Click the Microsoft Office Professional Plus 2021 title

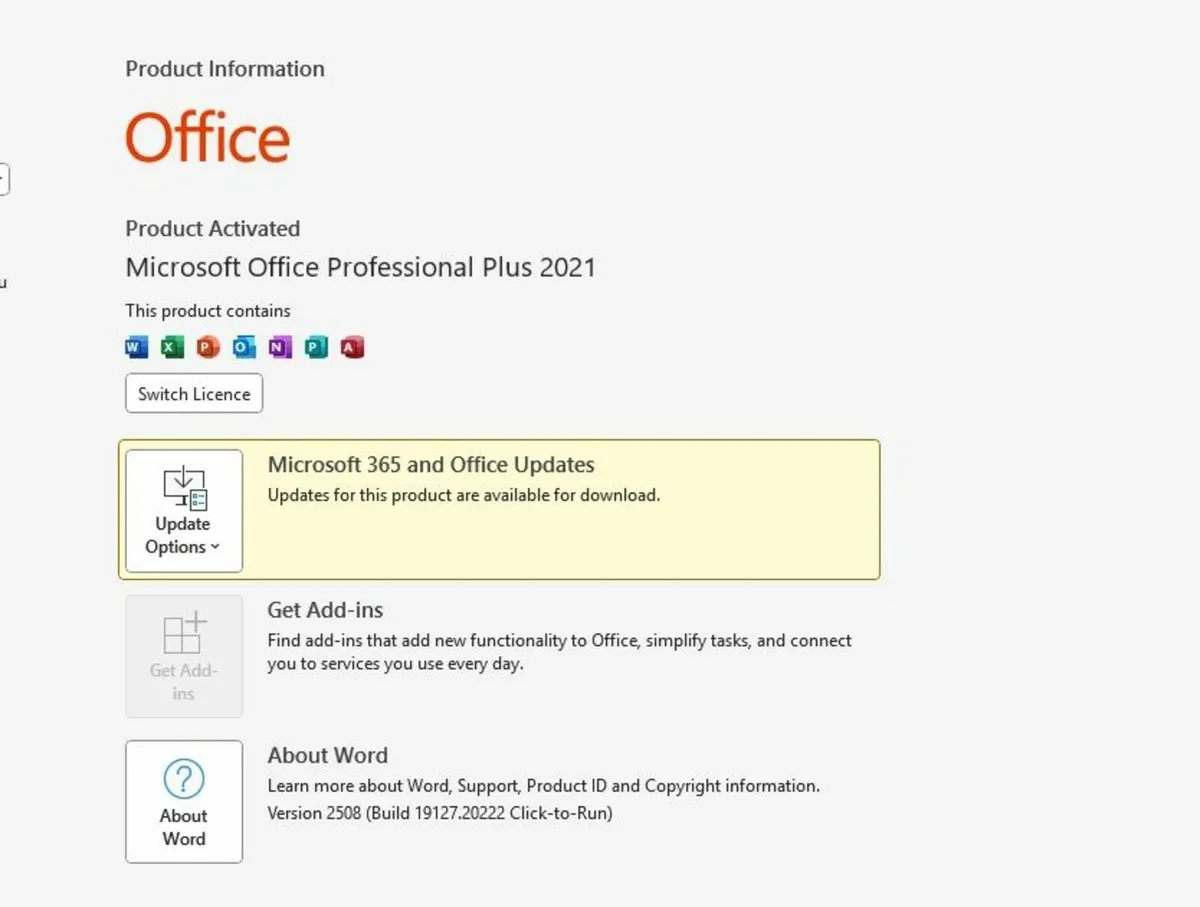pos(361,268)
